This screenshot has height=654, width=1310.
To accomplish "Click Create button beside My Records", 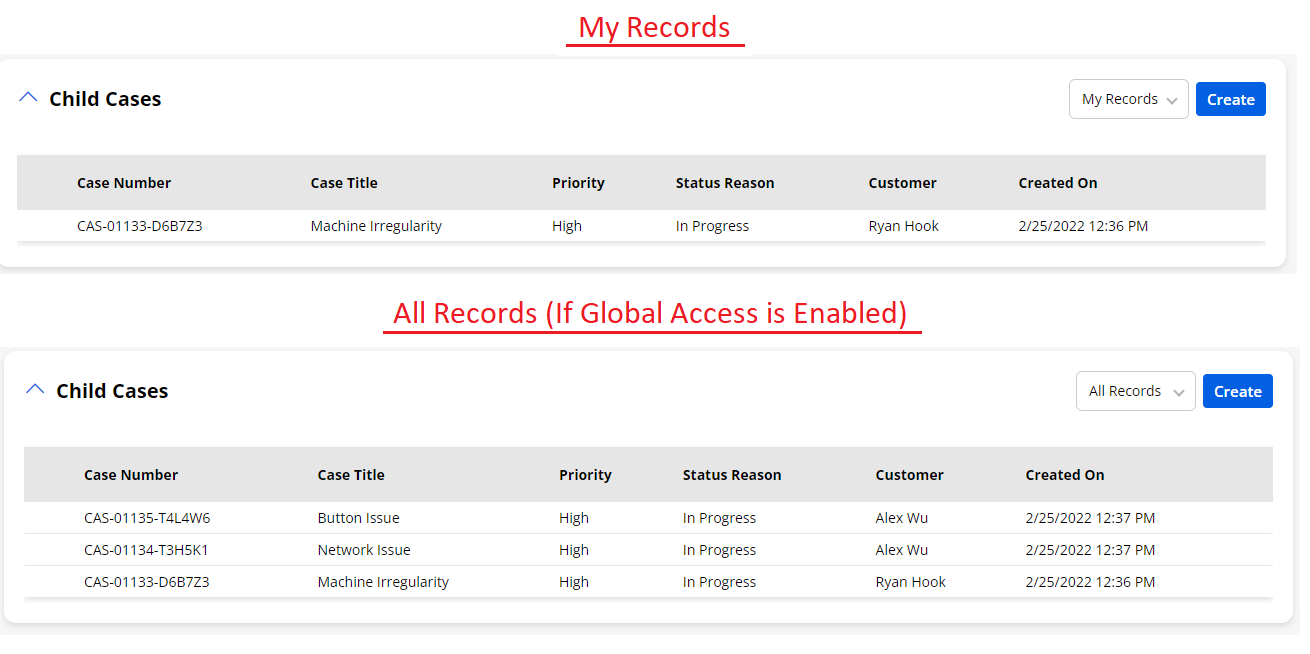I will pyautogui.click(x=1230, y=99).
